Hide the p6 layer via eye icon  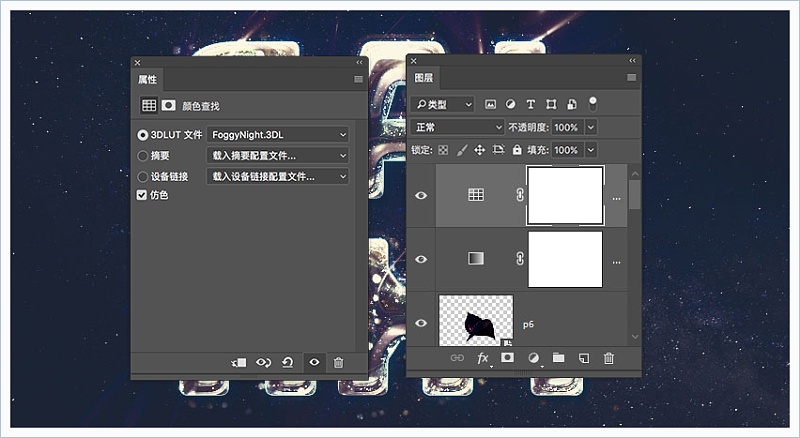click(x=421, y=323)
